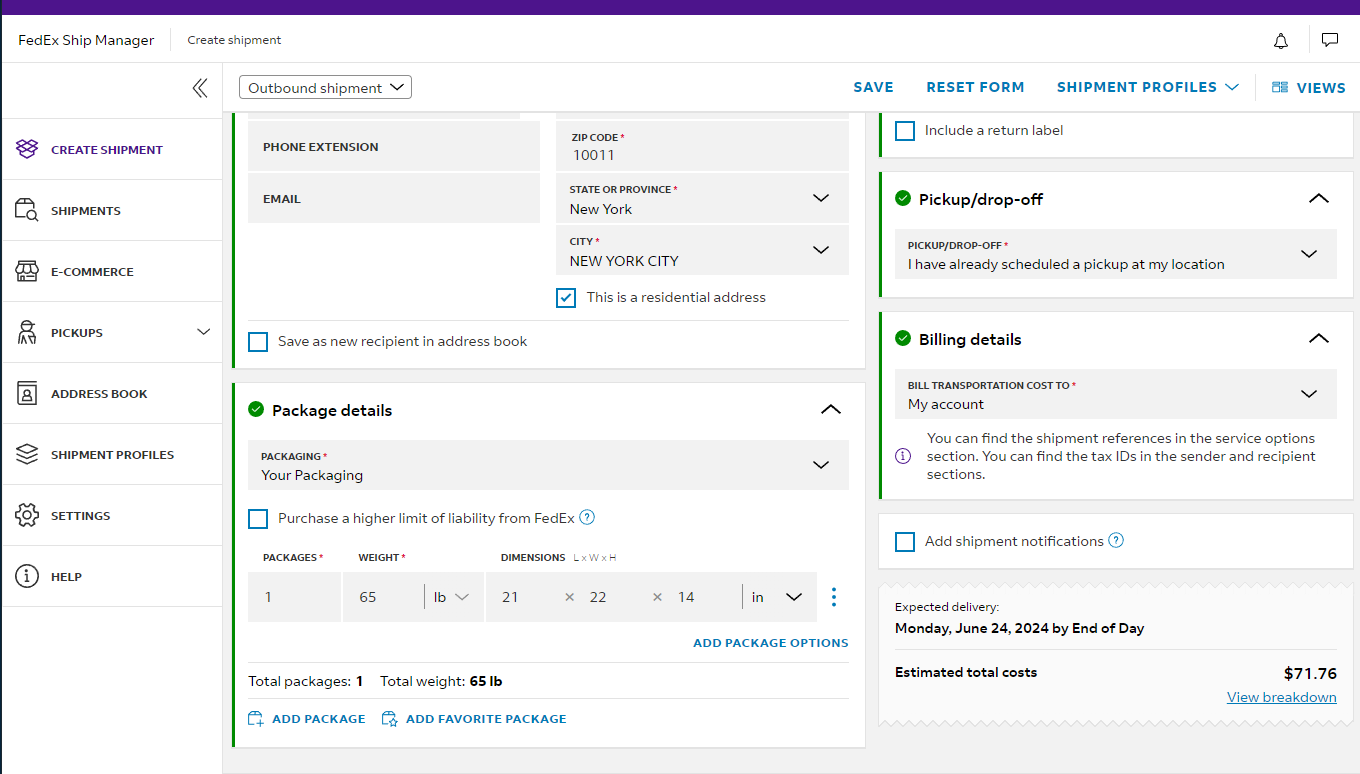Viewport: 1360px width, 774px height.
Task: Uncheck This is a residential address
Action: tap(567, 298)
